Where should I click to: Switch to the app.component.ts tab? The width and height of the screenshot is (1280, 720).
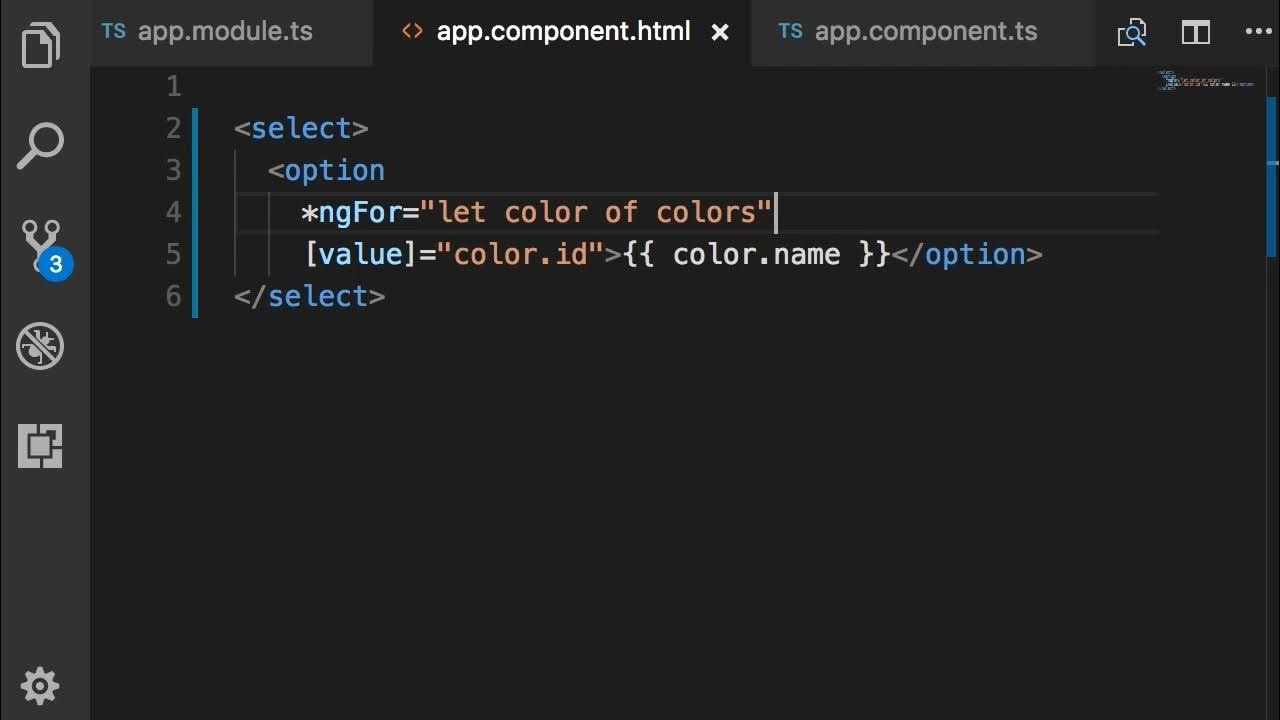(x=925, y=32)
